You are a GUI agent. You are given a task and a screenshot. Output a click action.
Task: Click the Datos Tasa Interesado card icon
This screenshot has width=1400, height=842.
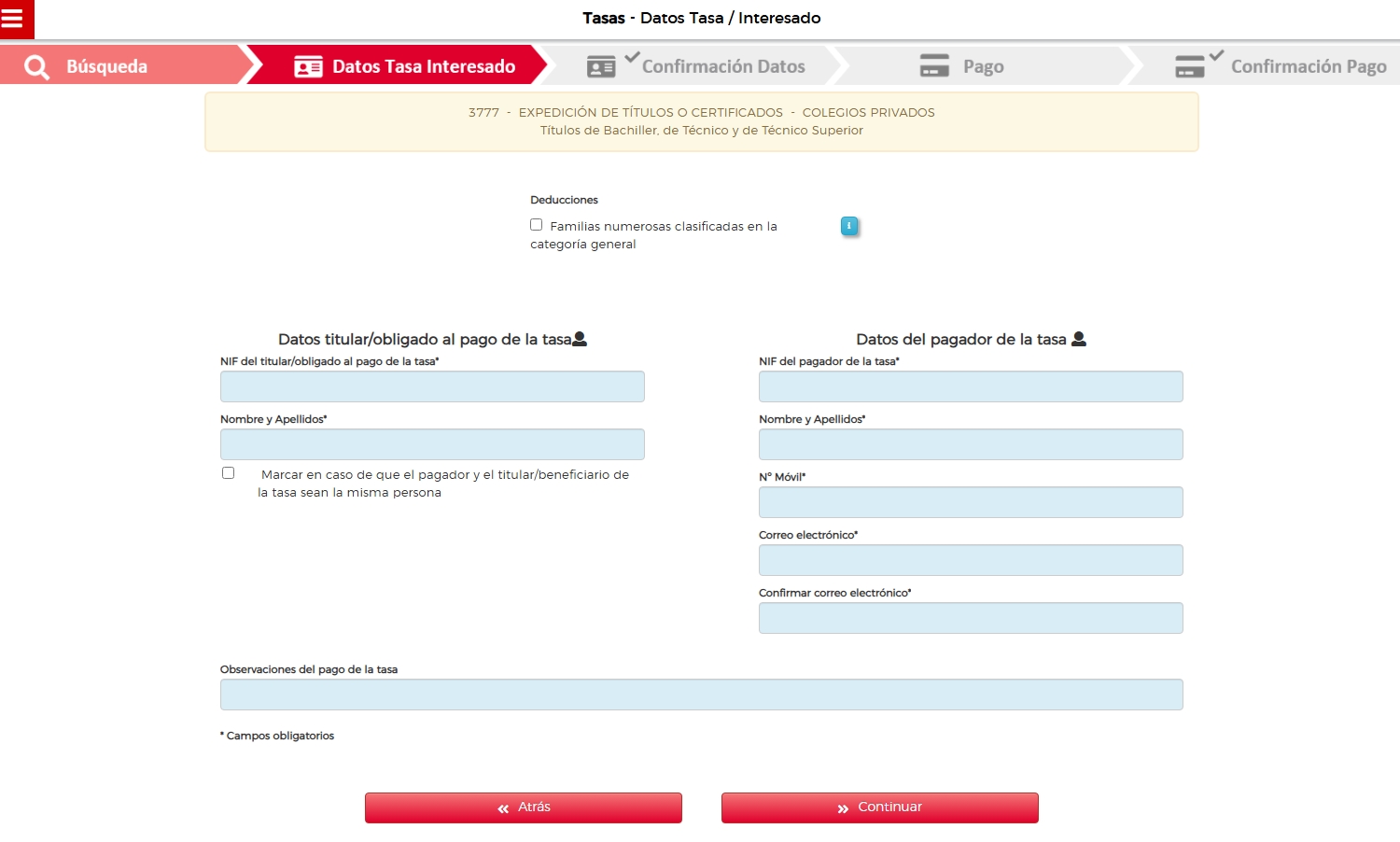click(308, 67)
